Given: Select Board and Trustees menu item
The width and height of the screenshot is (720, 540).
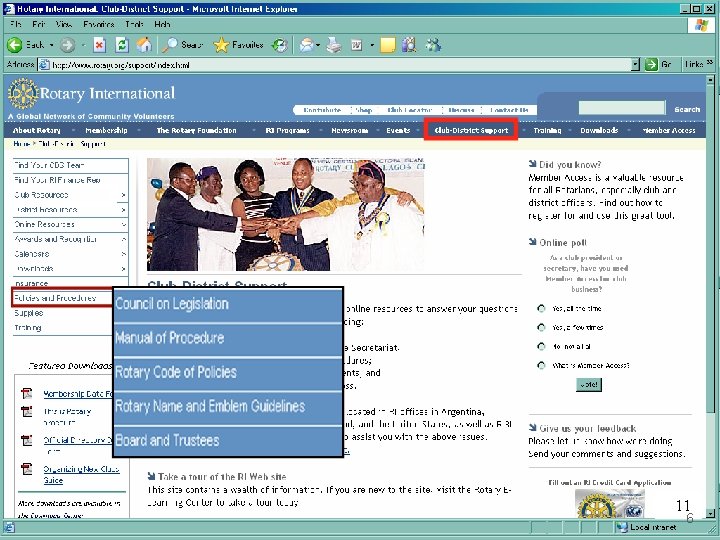Looking at the screenshot, I should 228,441.
